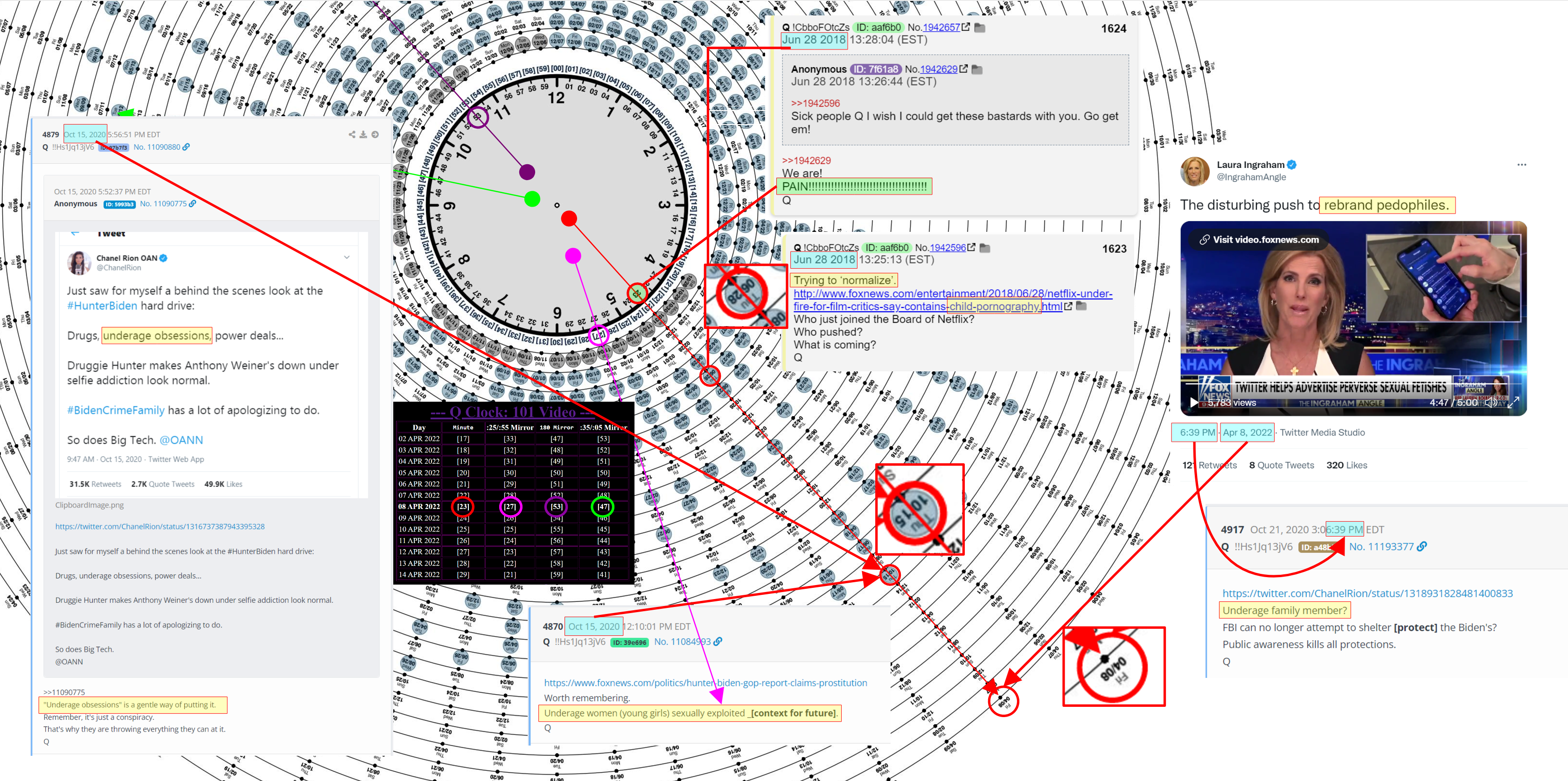Click the external link icon beside No.1942596
The height and width of the screenshot is (781, 1568).
click(971, 248)
